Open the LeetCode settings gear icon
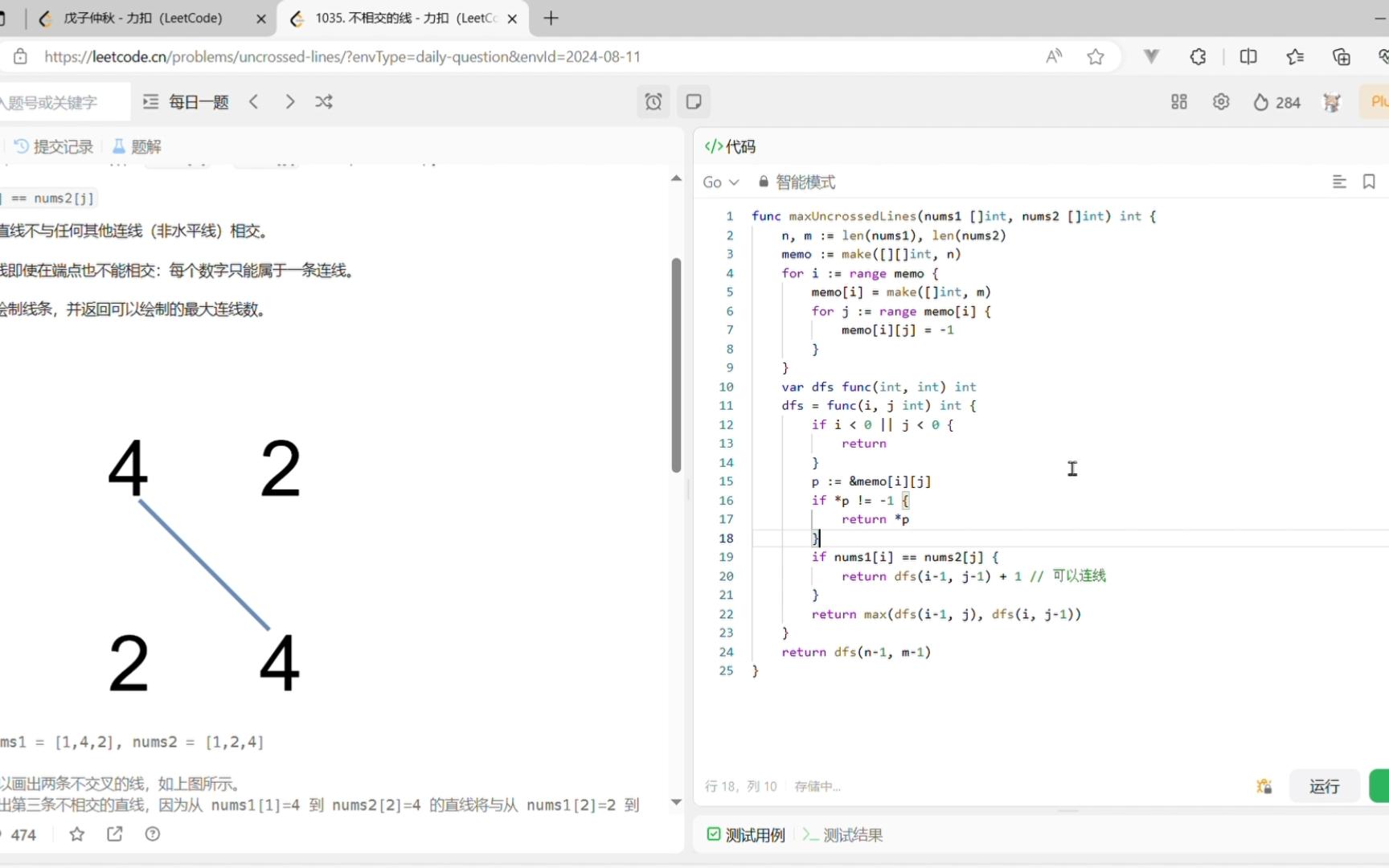 click(1220, 101)
